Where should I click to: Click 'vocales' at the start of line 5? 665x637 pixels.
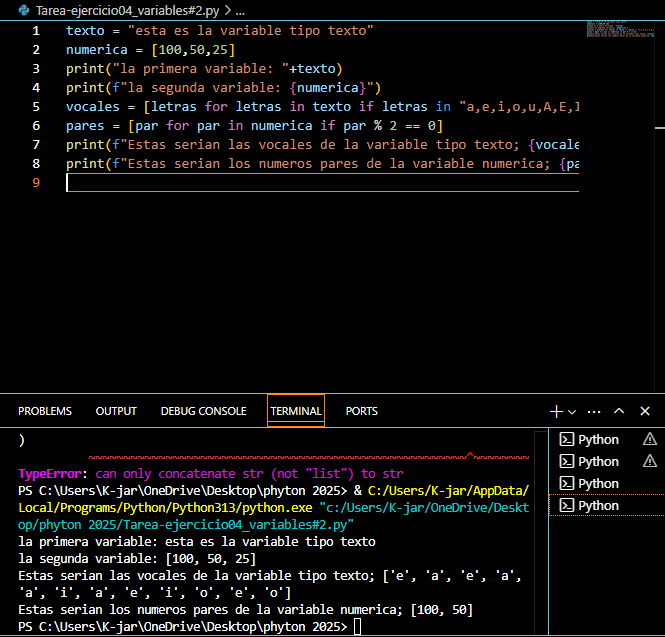(x=93, y=106)
